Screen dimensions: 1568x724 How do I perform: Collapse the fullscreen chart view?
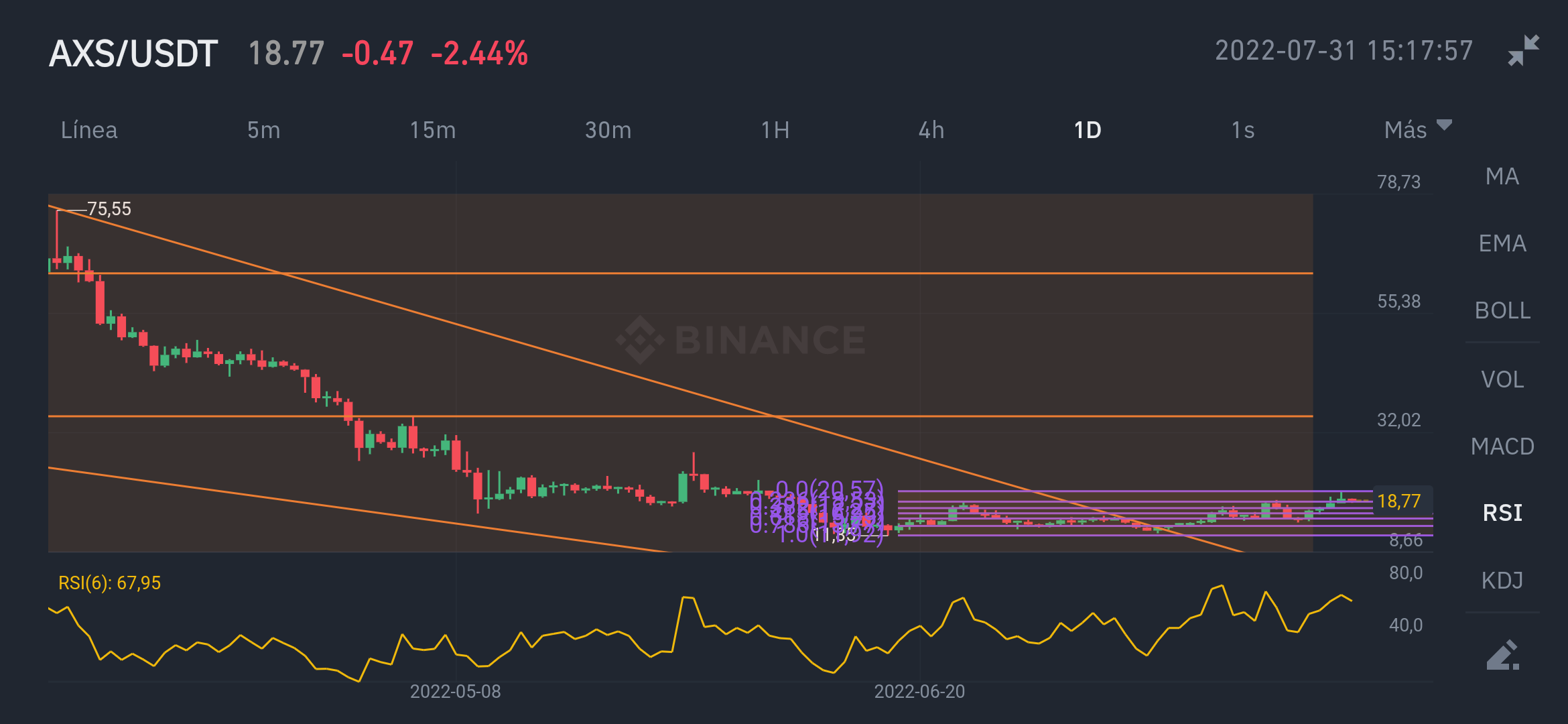1523,51
